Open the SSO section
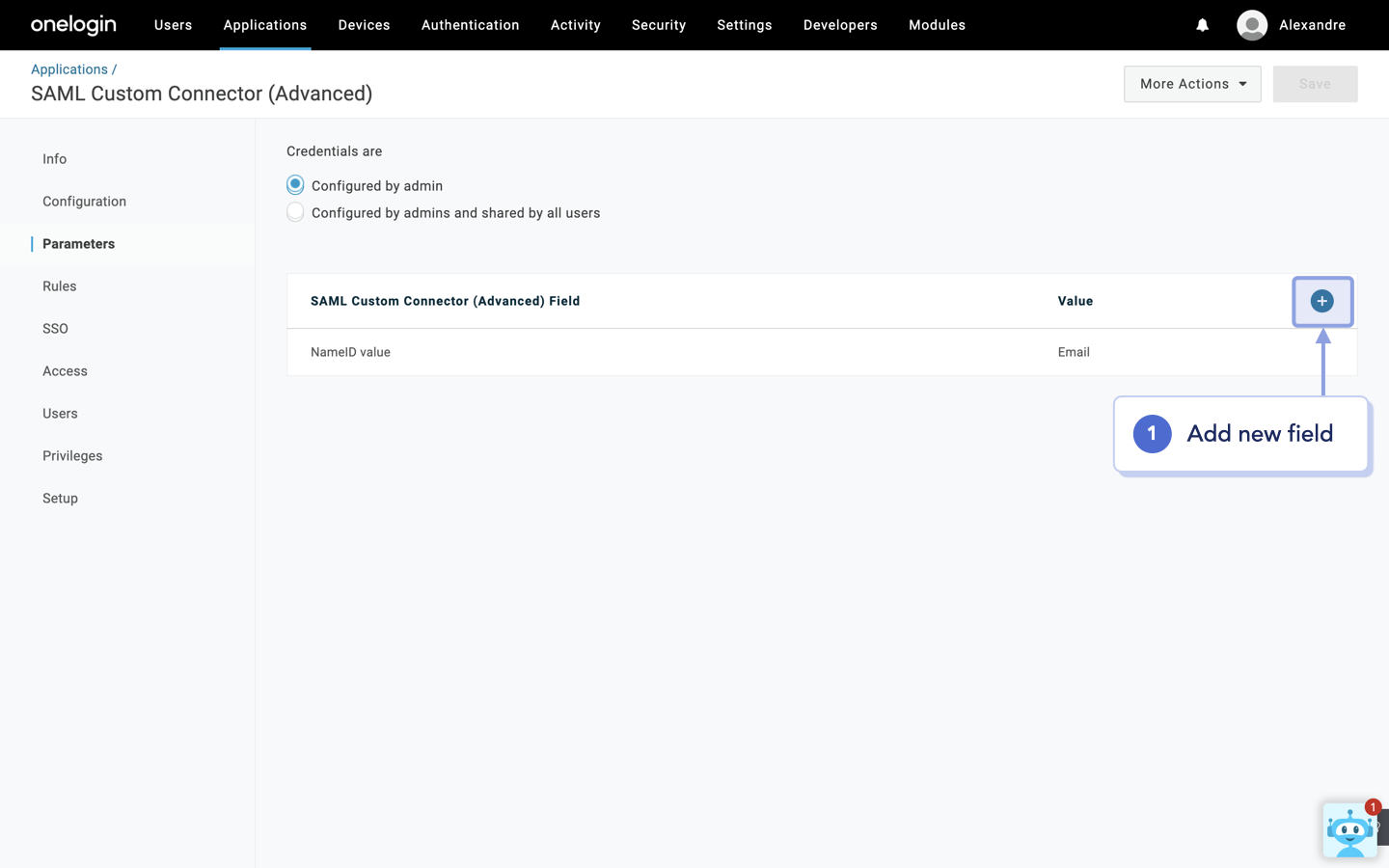The image size is (1389, 868). click(x=55, y=328)
